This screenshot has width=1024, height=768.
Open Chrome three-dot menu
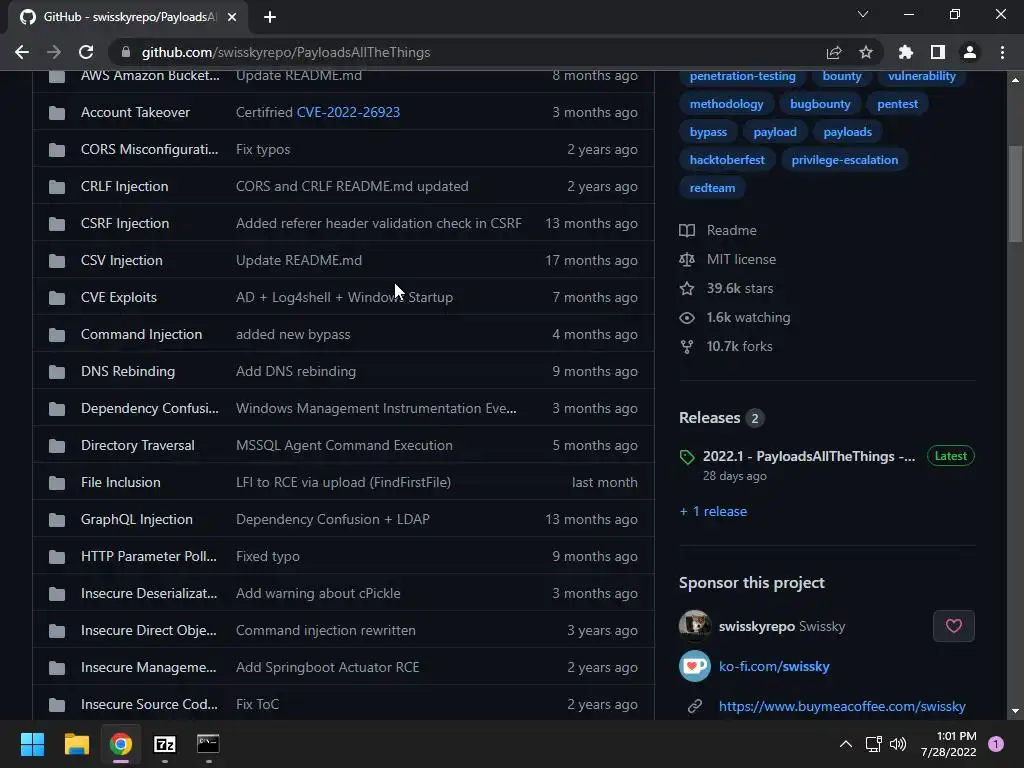(x=1002, y=52)
